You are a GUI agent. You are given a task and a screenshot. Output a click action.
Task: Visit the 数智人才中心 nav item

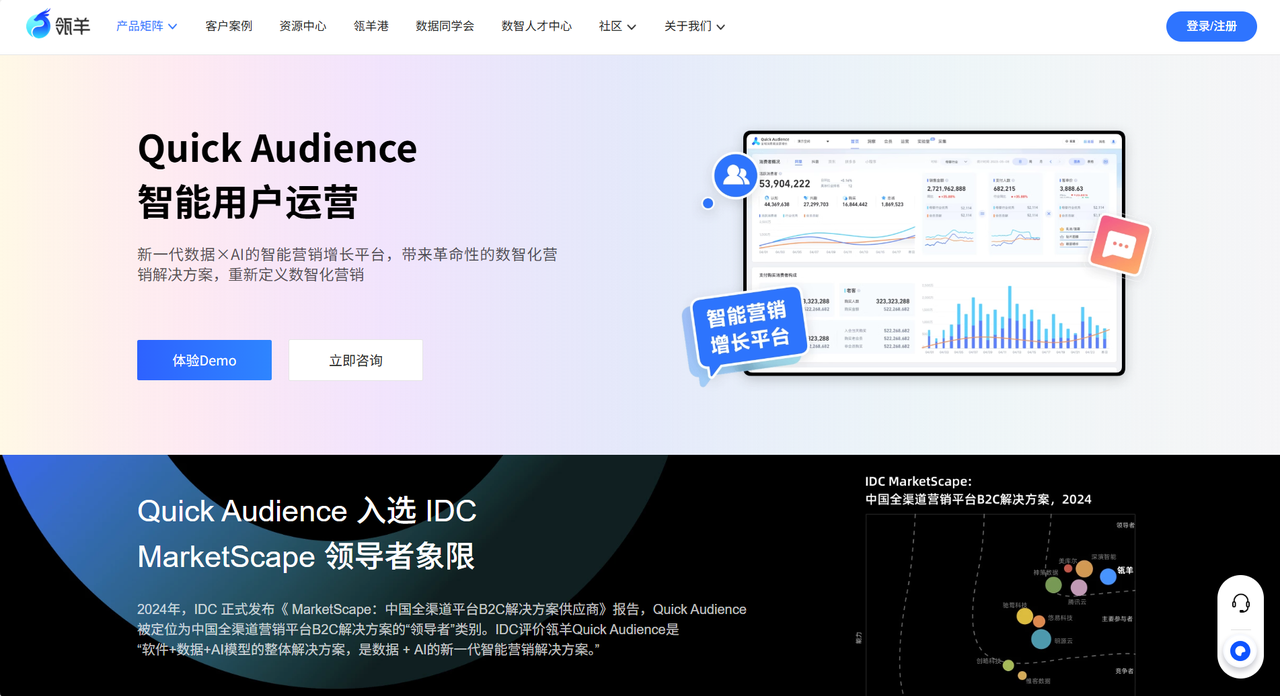coord(537,26)
